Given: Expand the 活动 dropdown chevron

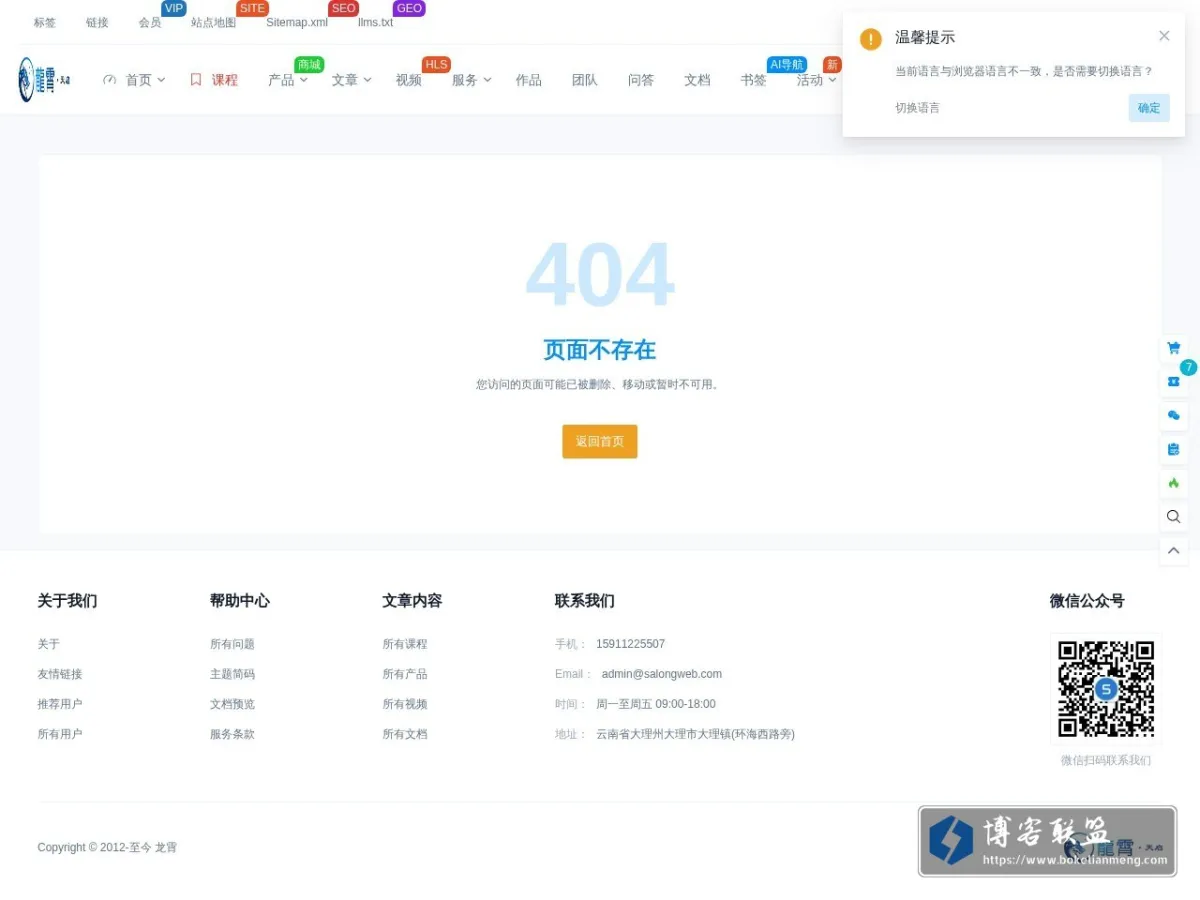Looking at the screenshot, I should coord(832,80).
